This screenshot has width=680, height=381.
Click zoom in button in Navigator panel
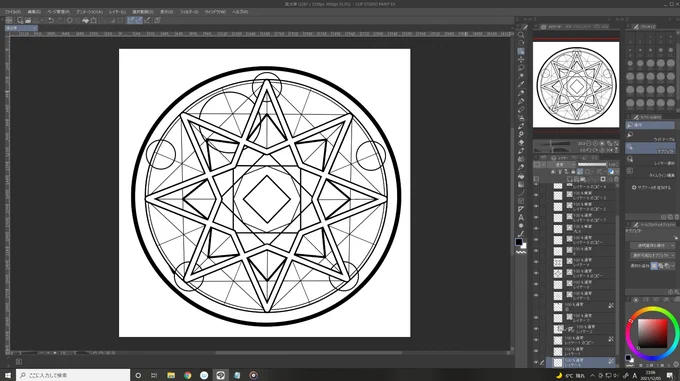[x=595, y=143]
